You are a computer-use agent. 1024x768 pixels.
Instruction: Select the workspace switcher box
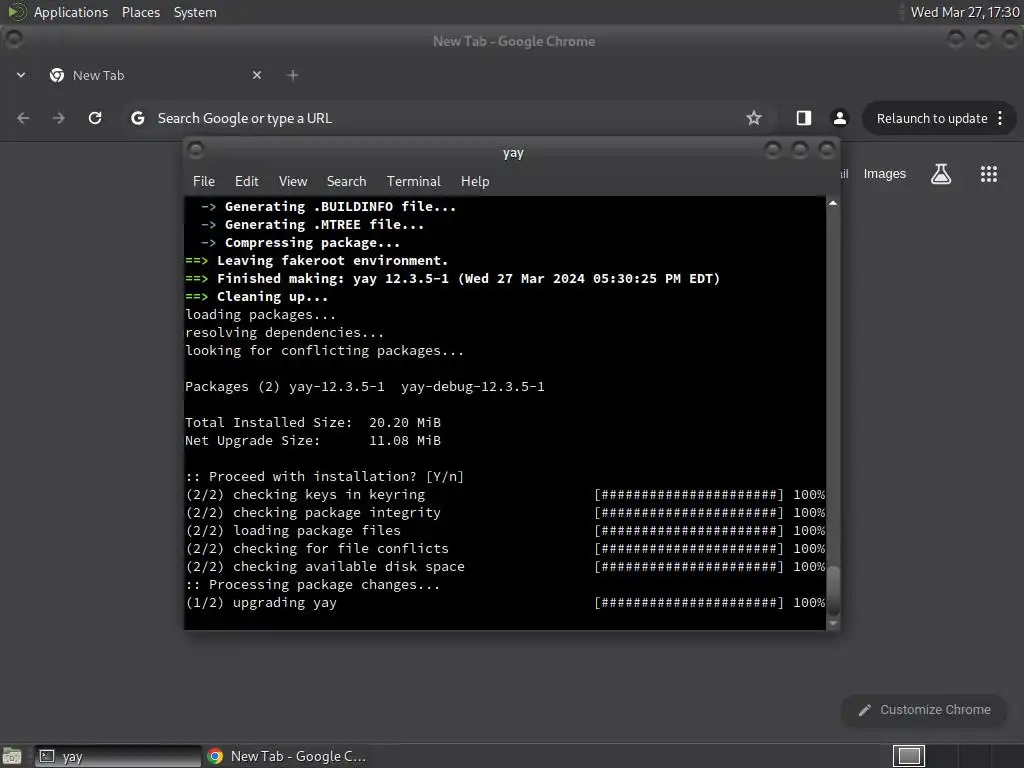908,756
